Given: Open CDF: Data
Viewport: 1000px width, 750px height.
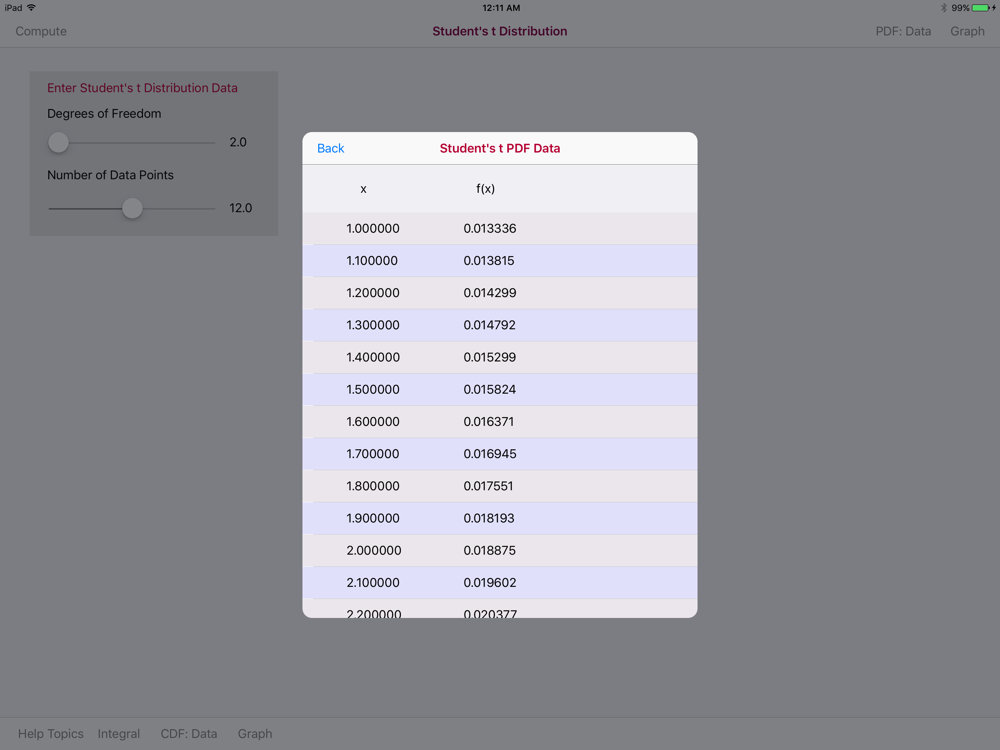Looking at the screenshot, I should tap(189, 733).
